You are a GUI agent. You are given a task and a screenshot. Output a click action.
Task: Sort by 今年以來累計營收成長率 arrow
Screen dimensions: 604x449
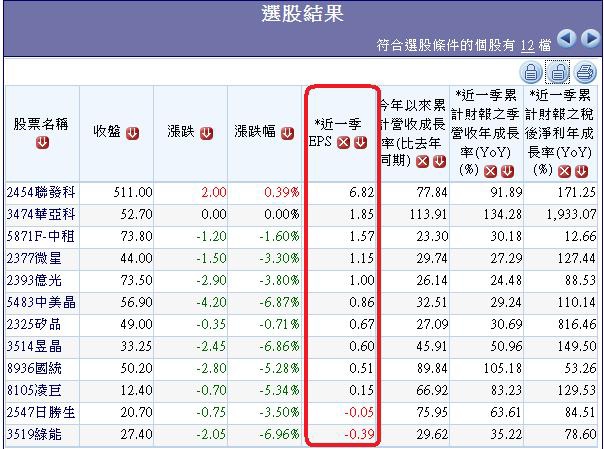[x=439, y=162]
